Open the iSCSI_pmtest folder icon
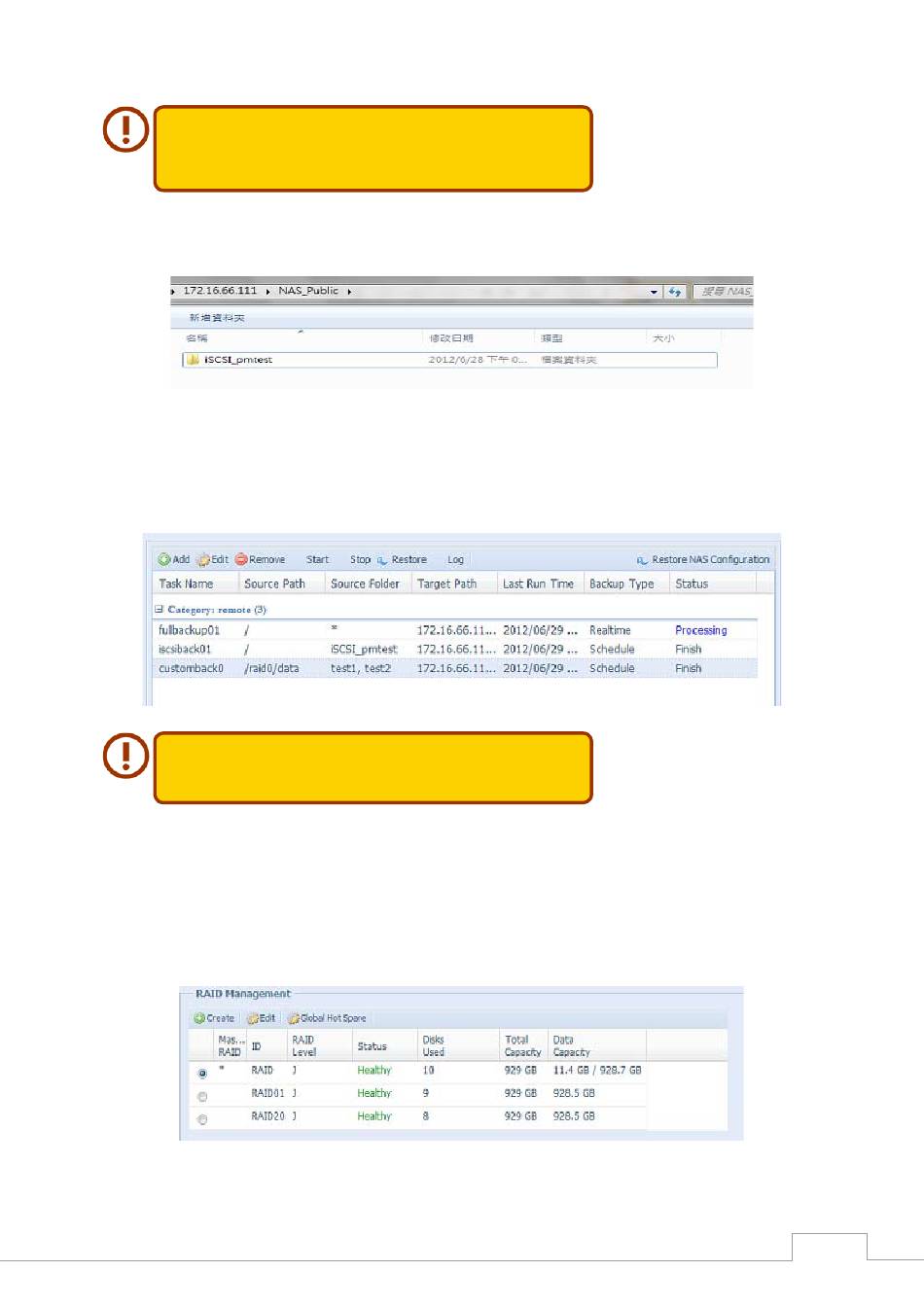This screenshot has width=924, height=1307. 193,360
